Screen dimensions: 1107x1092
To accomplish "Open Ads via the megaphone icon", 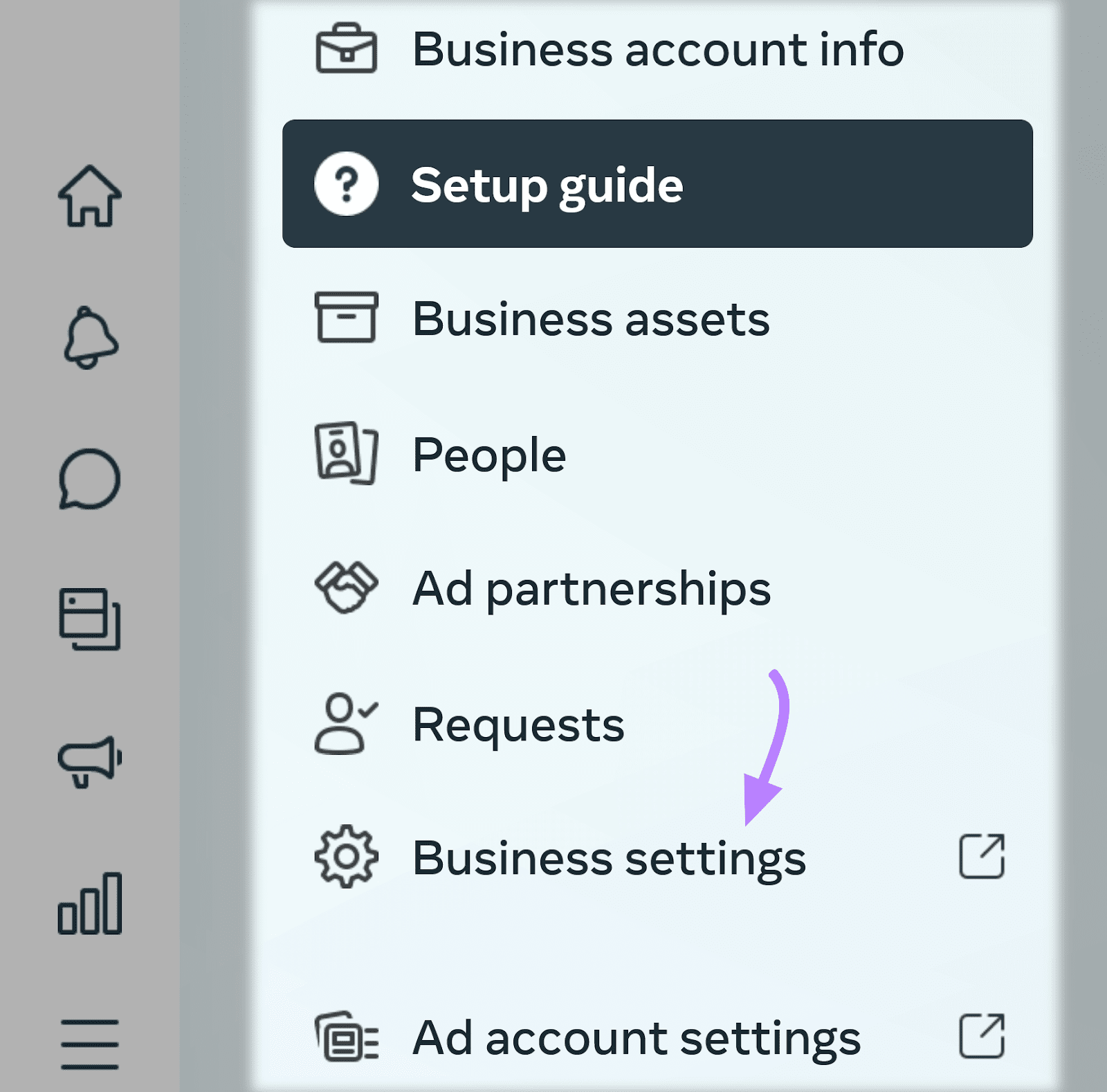I will coord(89,761).
